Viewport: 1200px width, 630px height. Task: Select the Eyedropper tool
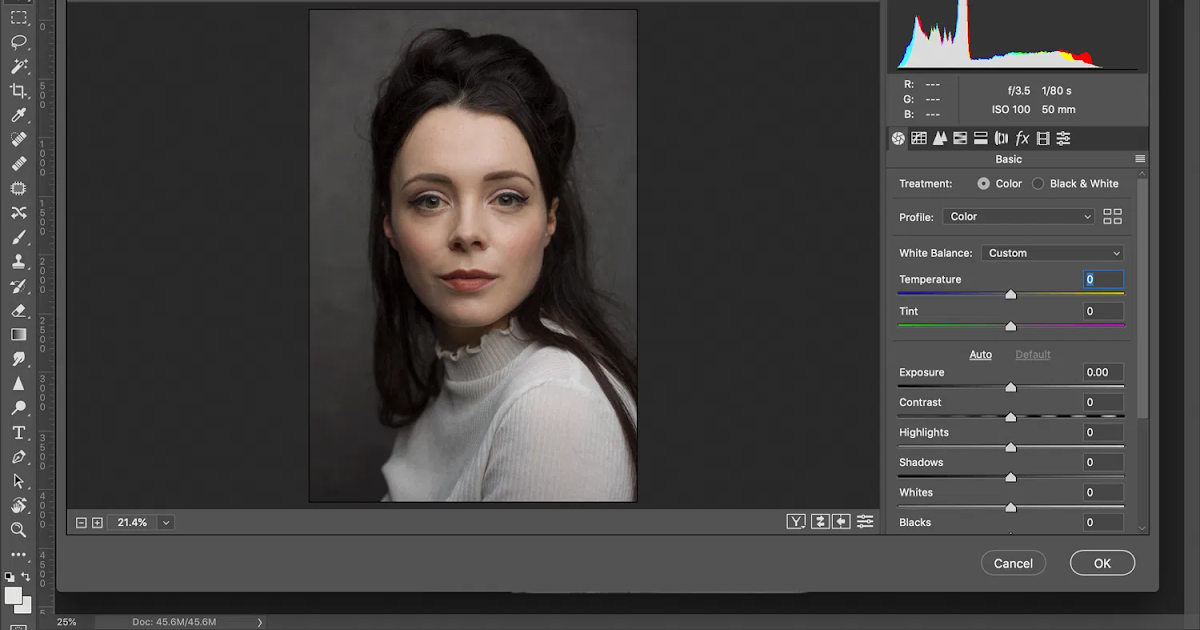(18, 115)
